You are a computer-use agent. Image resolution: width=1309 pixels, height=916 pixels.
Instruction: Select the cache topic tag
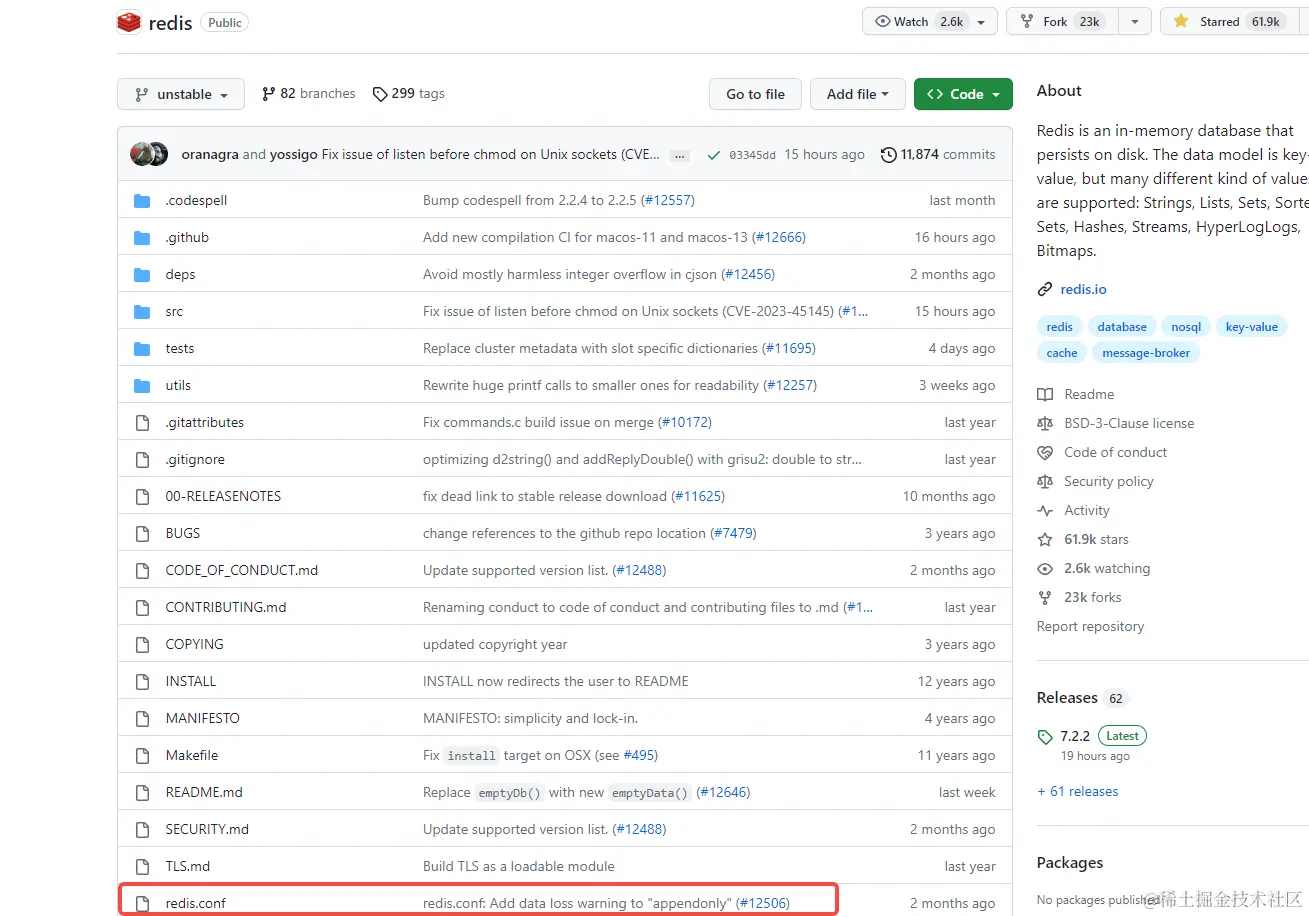(1062, 353)
